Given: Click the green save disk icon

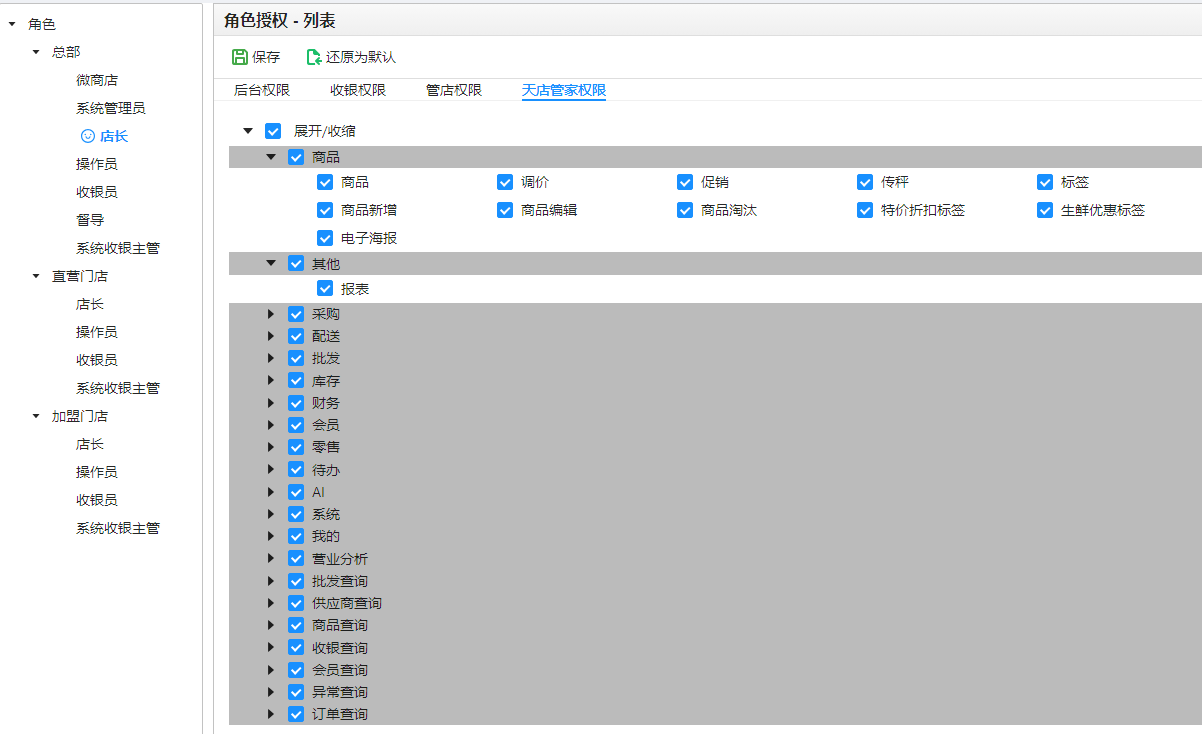Looking at the screenshot, I should pos(240,57).
